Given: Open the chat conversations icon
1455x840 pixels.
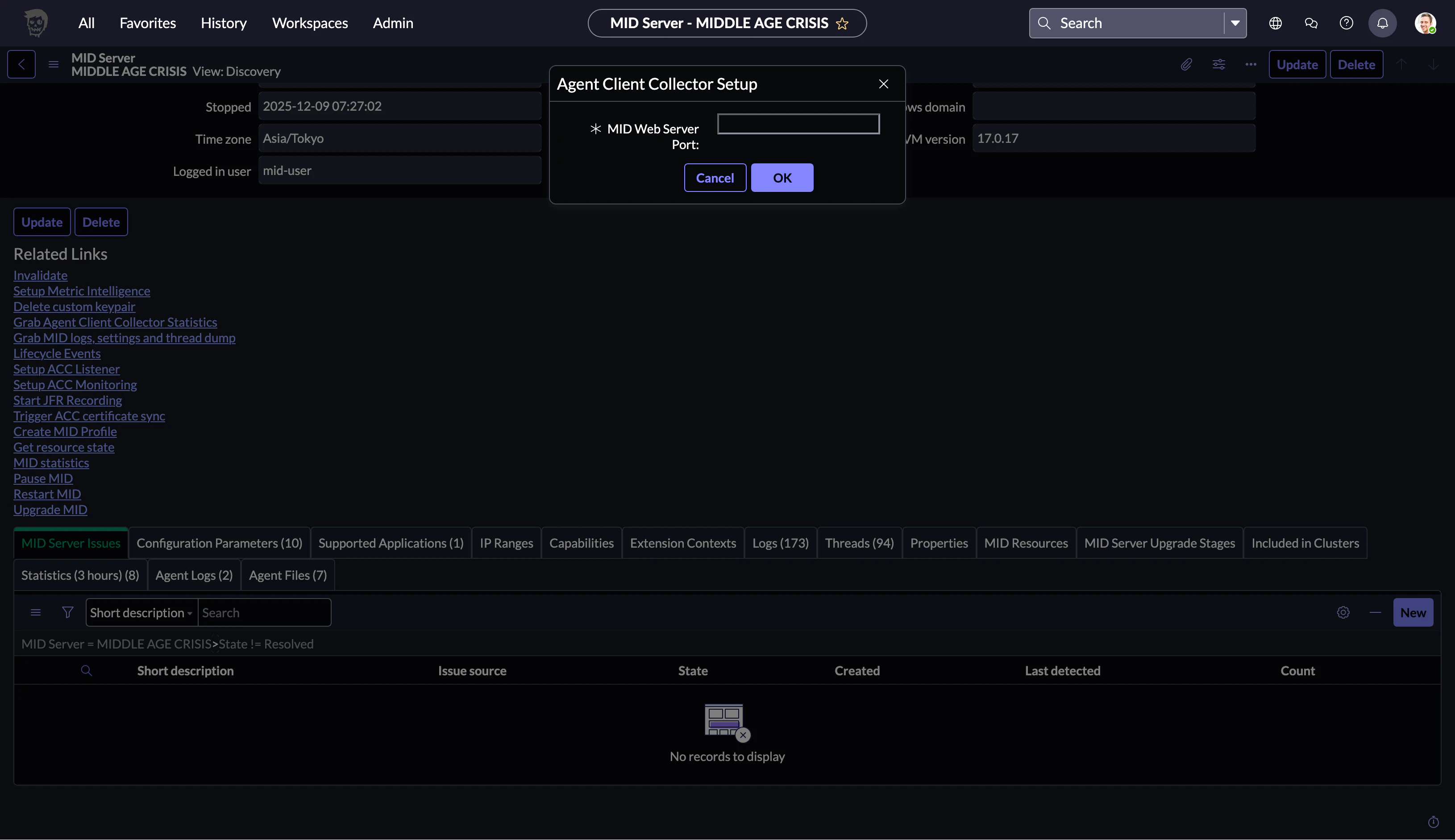Looking at the screenshot, I should 1311,23.
